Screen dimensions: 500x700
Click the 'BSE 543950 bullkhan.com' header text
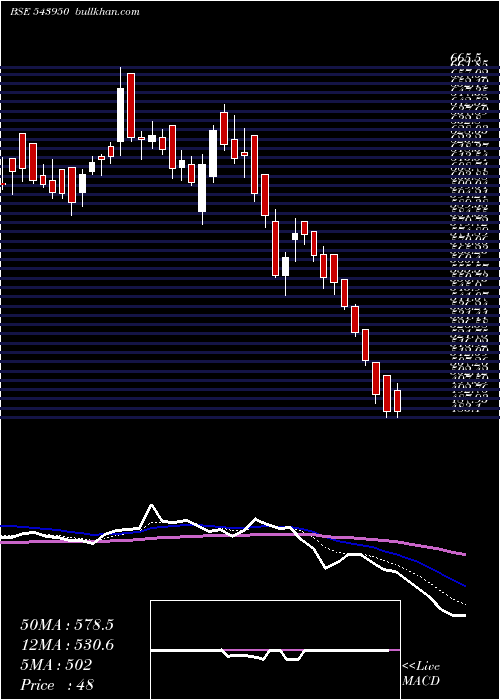click(x=75, y=12)
